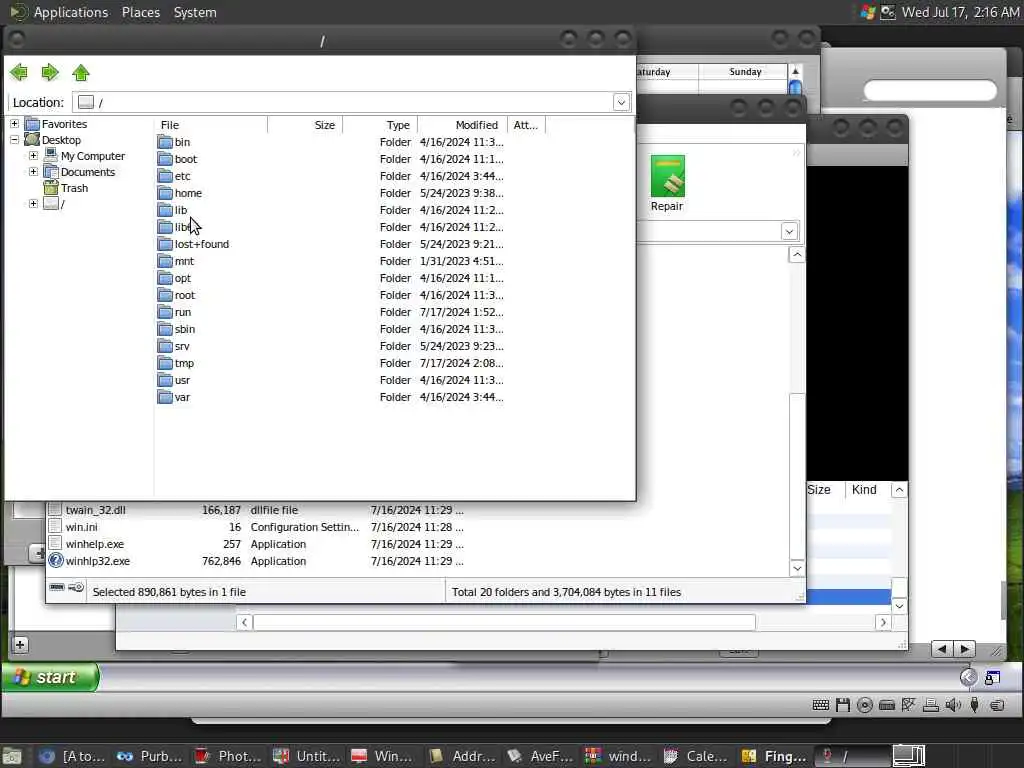Click the printer icon in the status bar
The image size is (1024, 768).
[x=931, y=705]
